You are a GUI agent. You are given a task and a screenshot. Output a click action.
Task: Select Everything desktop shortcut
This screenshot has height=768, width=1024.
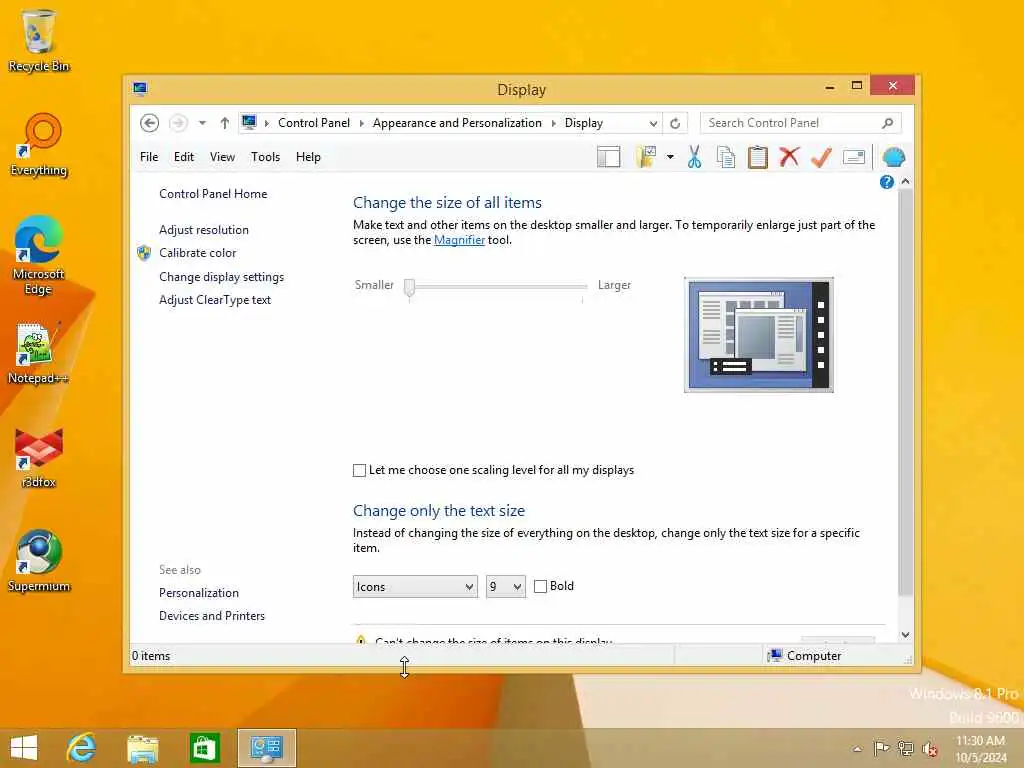[x=39, y=145]
